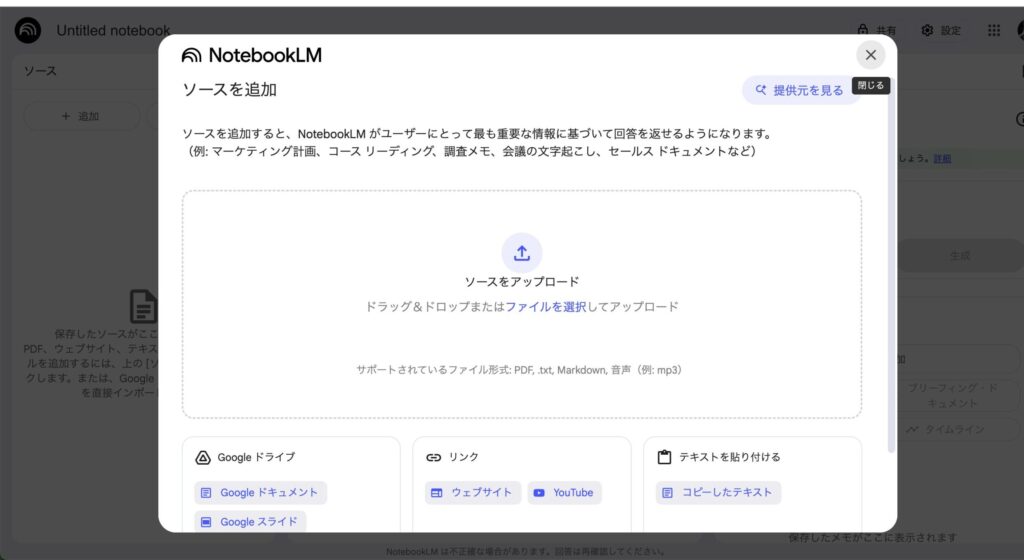Viewport: 1024px width, 560px height.
Task: Click the NotebookLM logo in the dialog
Action: tap(251, 55)
